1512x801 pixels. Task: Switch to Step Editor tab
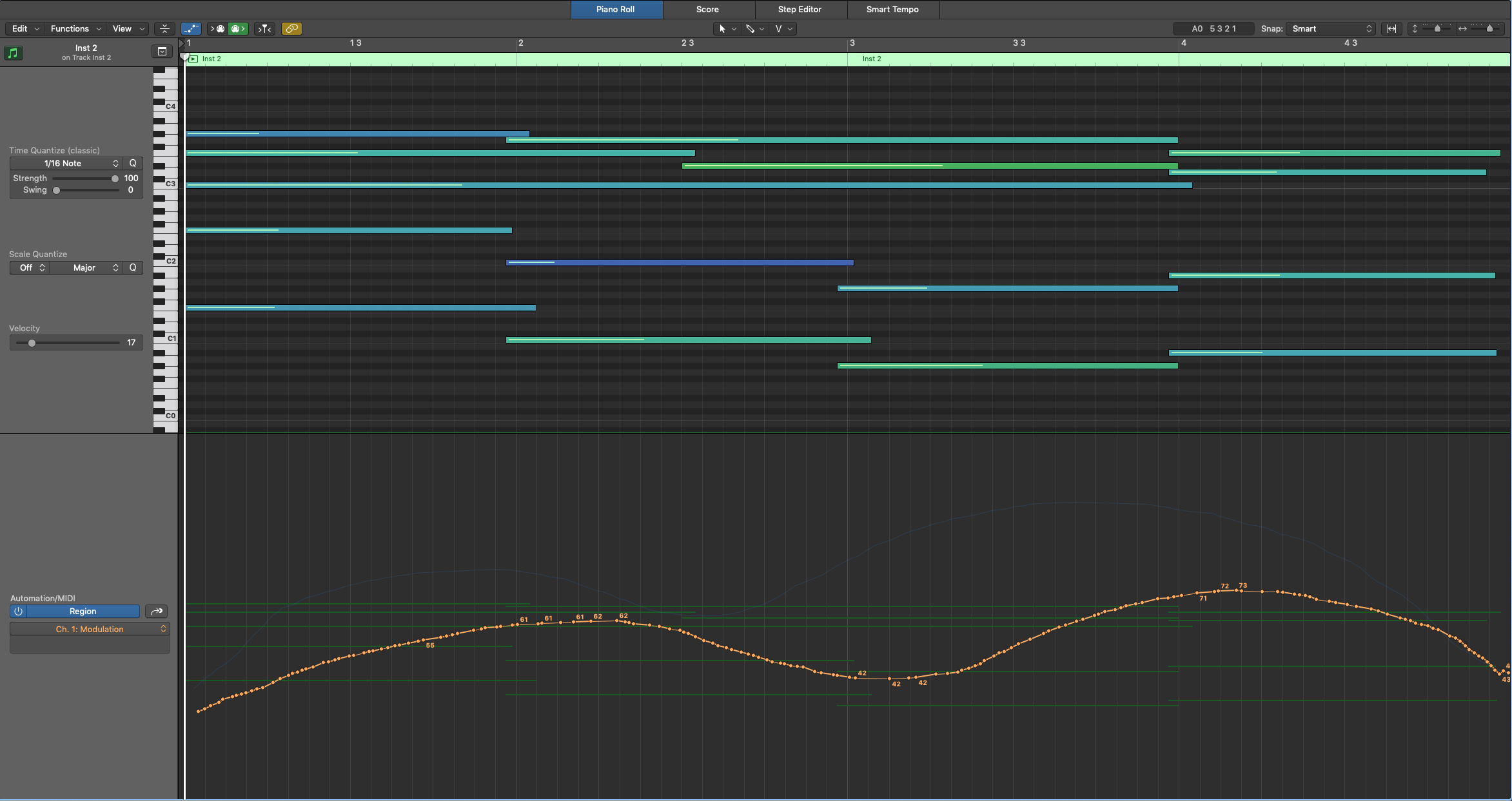(x=799, y=9)
